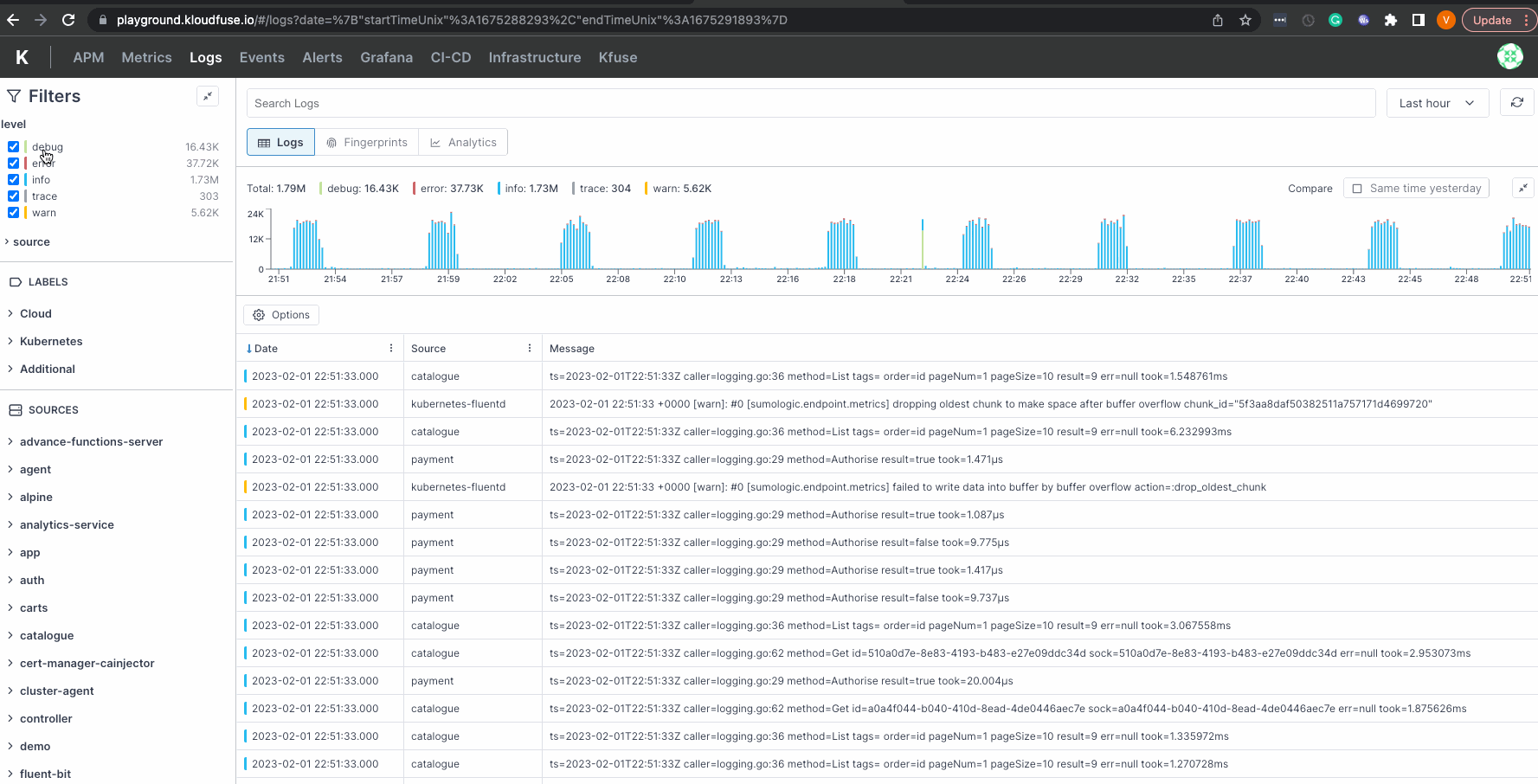Bookmark this page with the star icon
Image resolution: width=1538 pixels, height=784 pixels.
pos(1245,20)
